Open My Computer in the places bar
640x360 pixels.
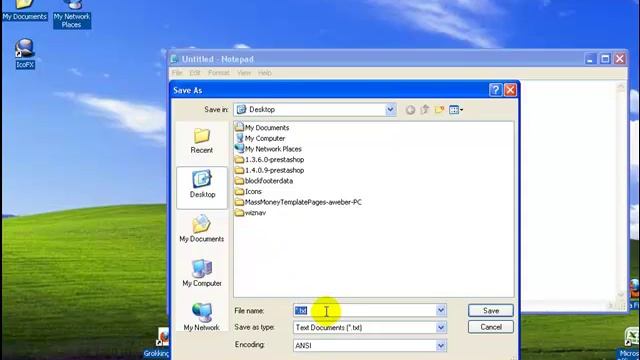point(202,273)
